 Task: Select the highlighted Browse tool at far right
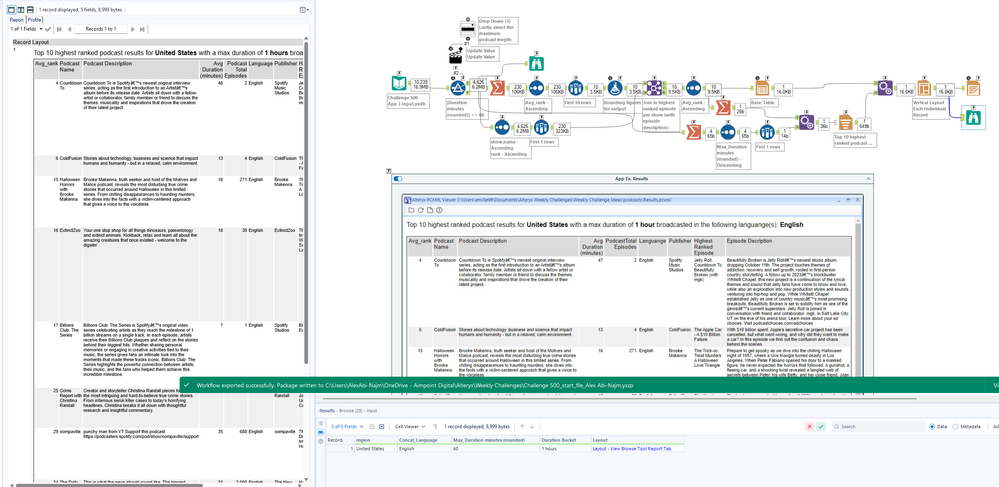[974, 118]
